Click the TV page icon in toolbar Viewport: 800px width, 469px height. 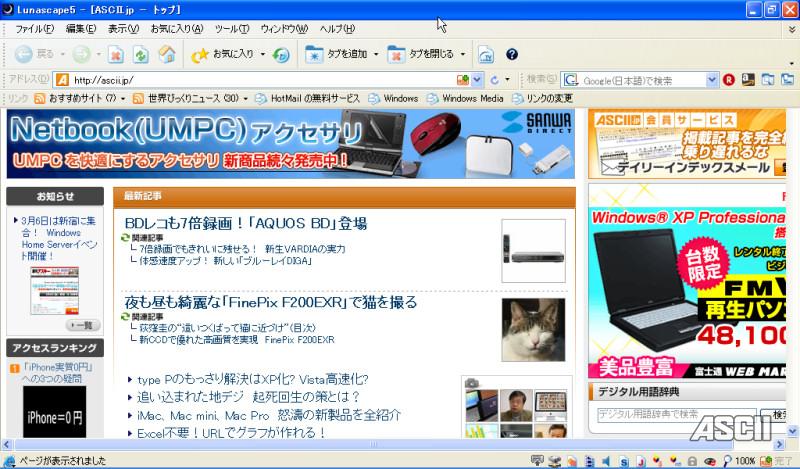pos(486,55)
